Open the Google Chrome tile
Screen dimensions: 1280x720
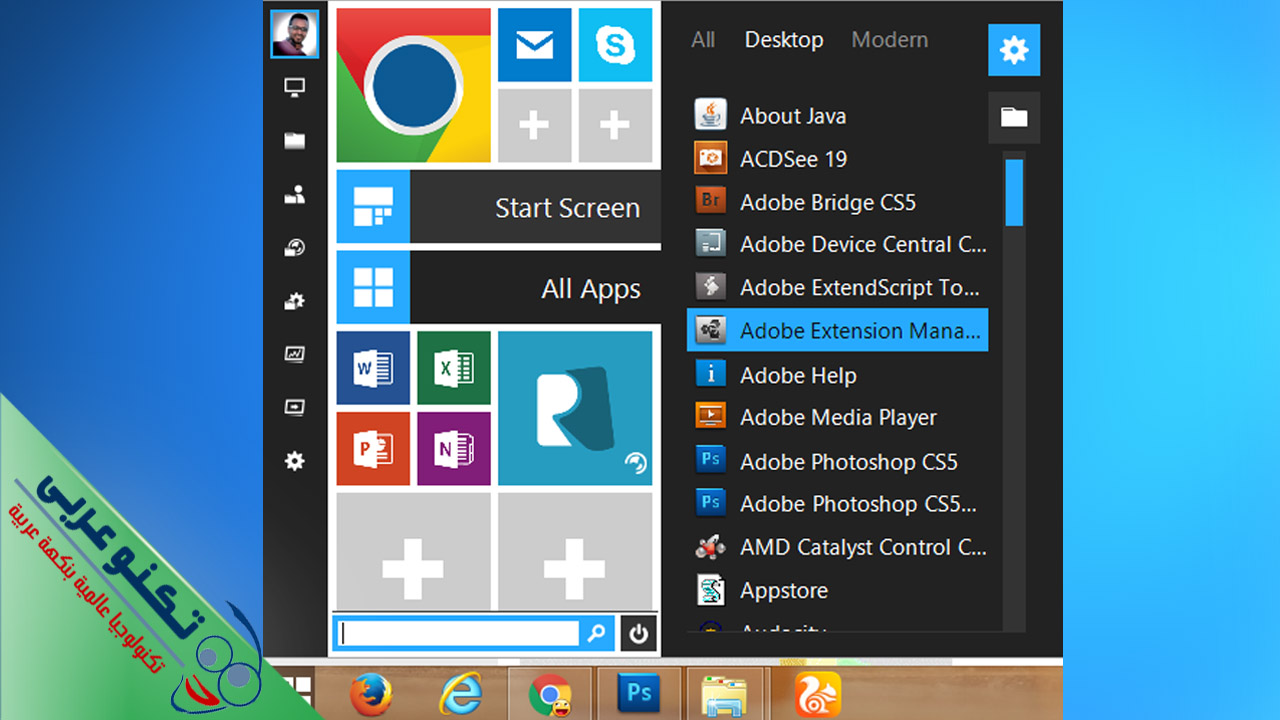click(413, 86)
